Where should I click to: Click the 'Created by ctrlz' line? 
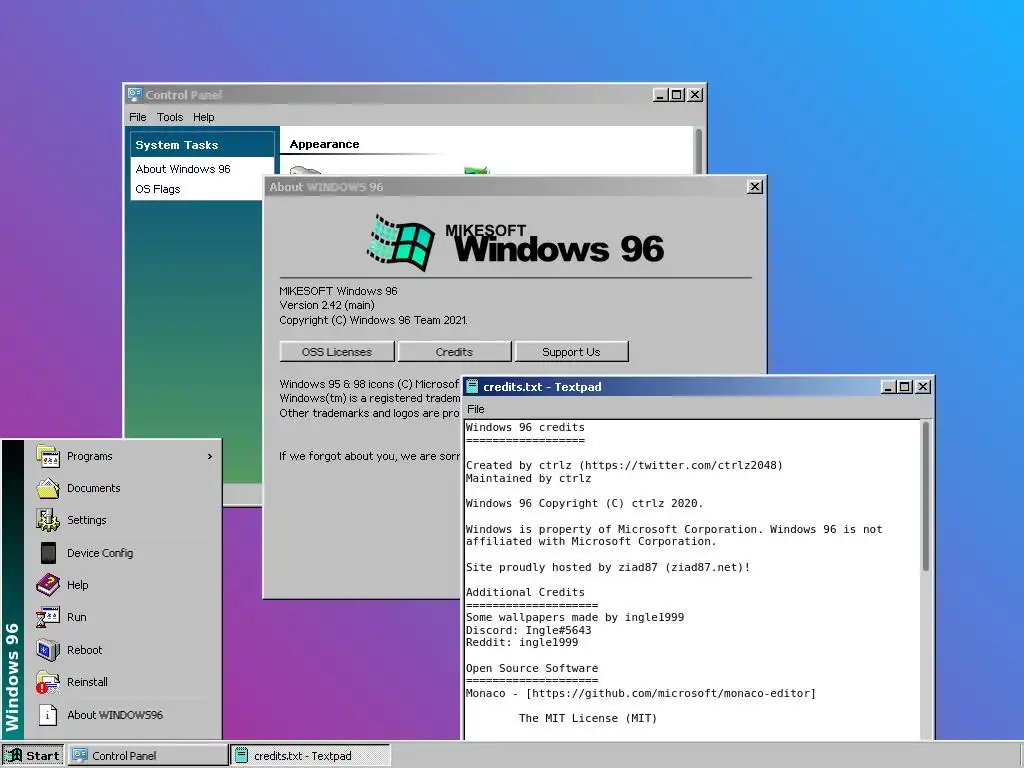pyautogui.click(x=624, y=465)
